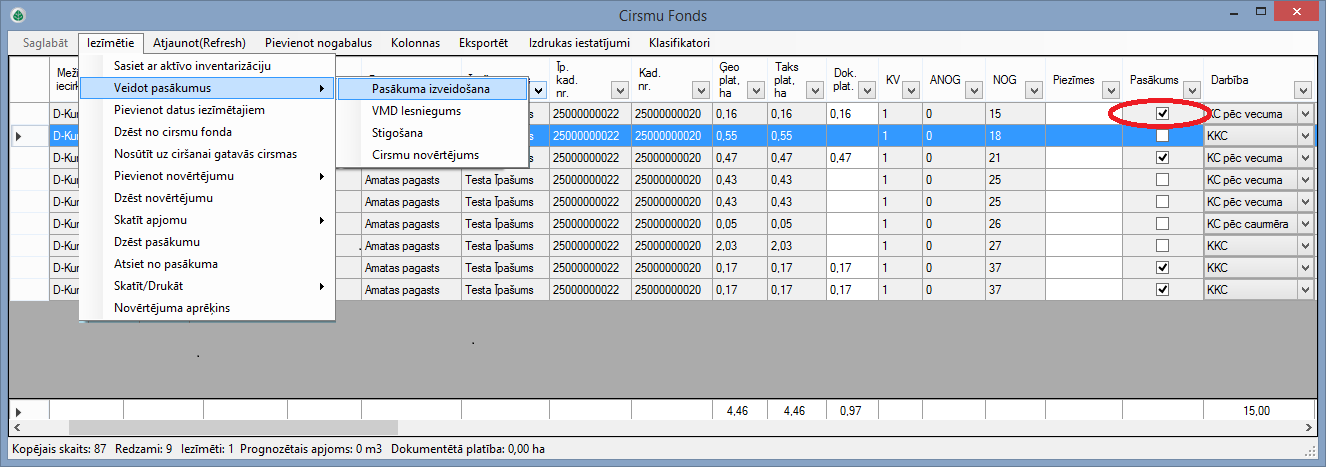
Task: Open the ANOG column filter dropdown
Action: [x=974, y=91]
